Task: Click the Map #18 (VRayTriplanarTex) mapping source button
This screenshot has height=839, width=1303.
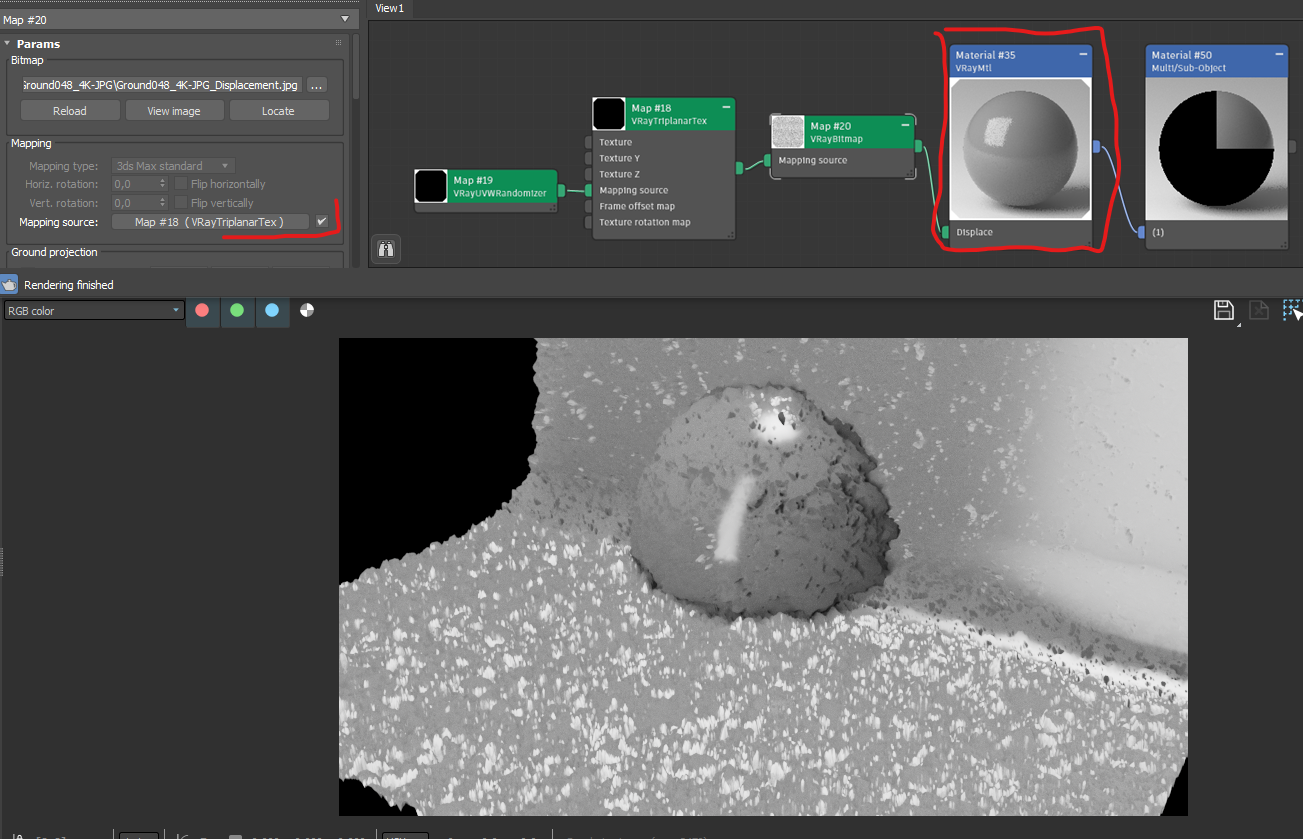Action: 210,222
